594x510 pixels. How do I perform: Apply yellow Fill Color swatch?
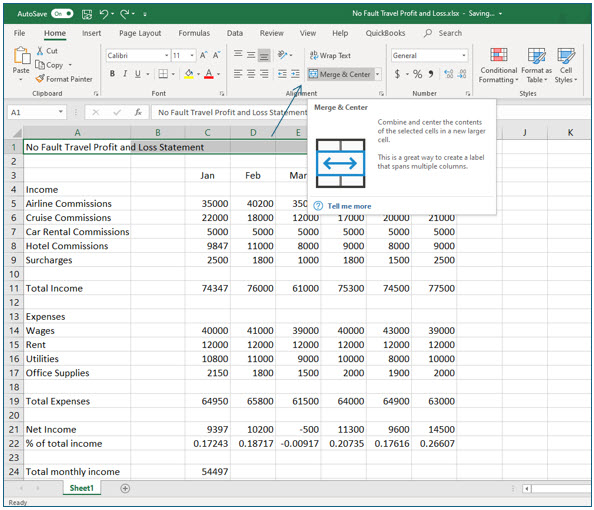pos(189,74)
